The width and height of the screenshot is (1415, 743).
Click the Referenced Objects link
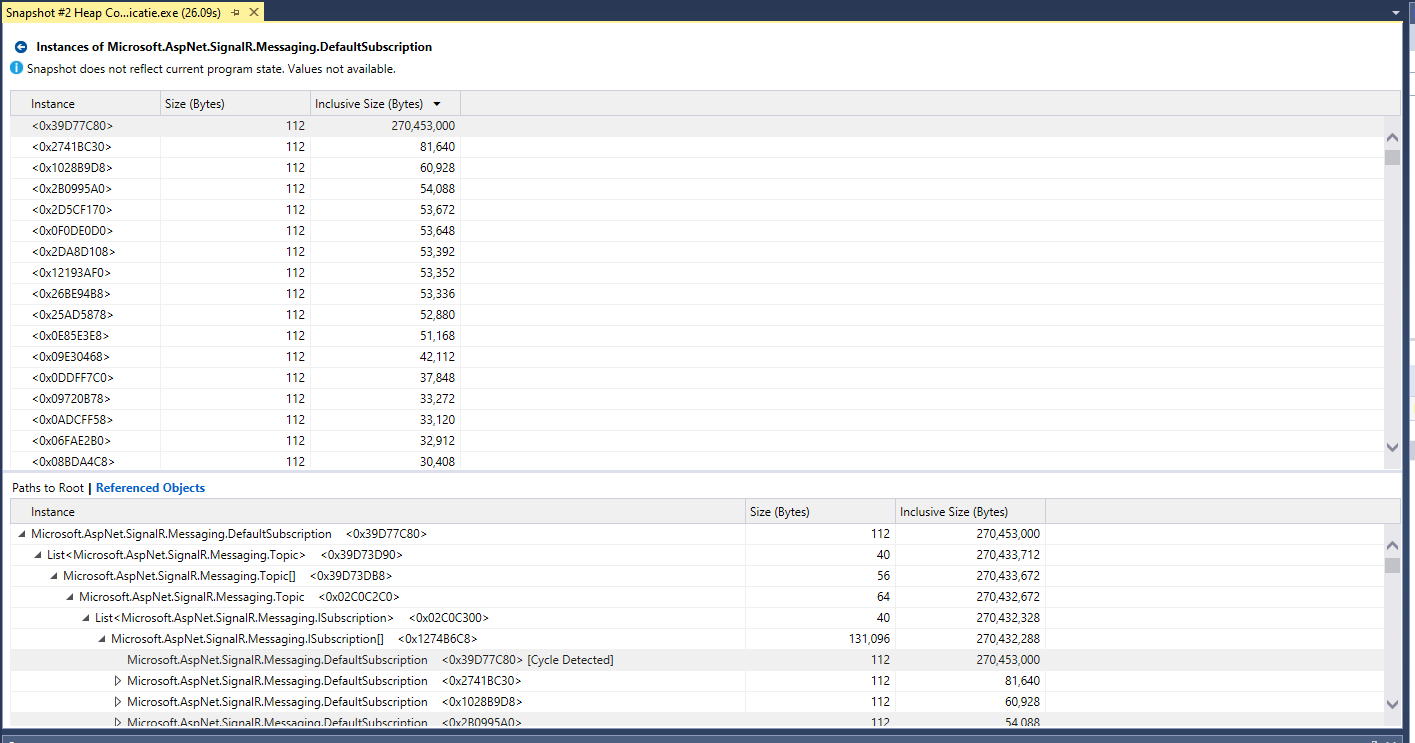point(149,487)
